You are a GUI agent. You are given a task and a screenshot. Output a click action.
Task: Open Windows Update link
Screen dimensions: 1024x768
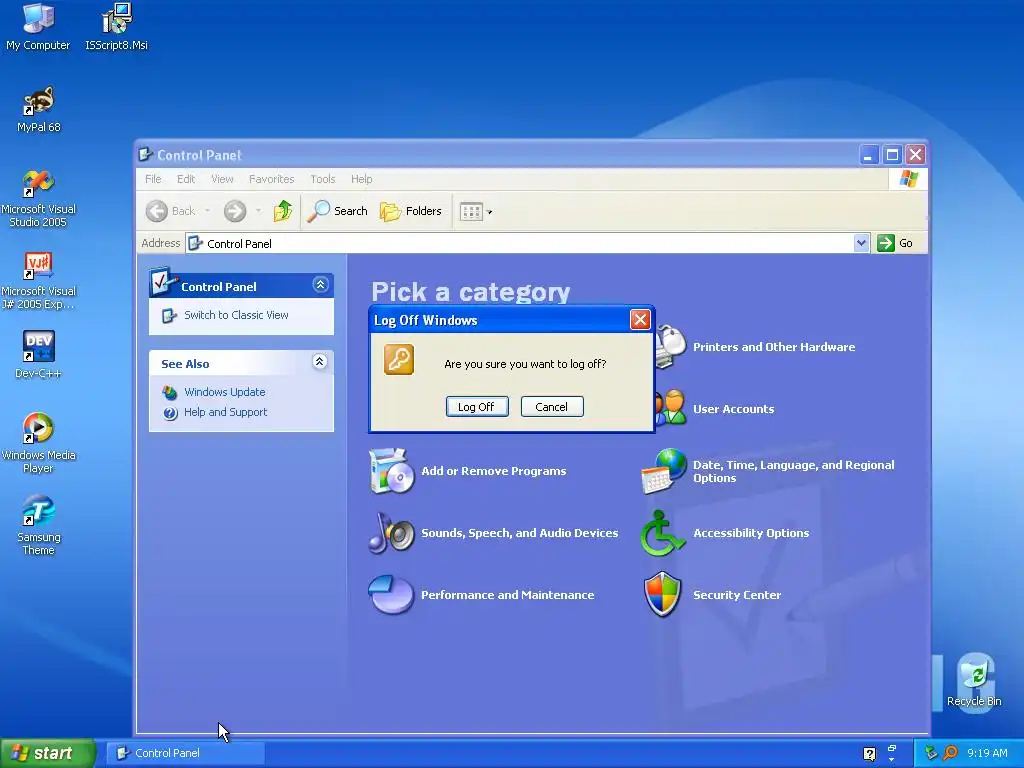pyautogui.click(x=225, y=392)
